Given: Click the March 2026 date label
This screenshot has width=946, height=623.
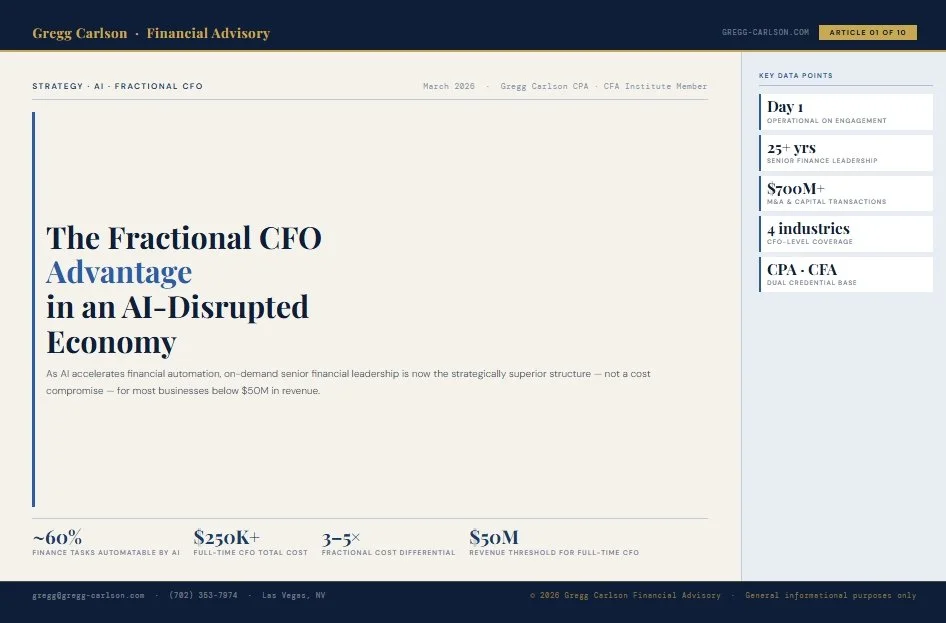Looking at the screenshot, I should (449, 86).
